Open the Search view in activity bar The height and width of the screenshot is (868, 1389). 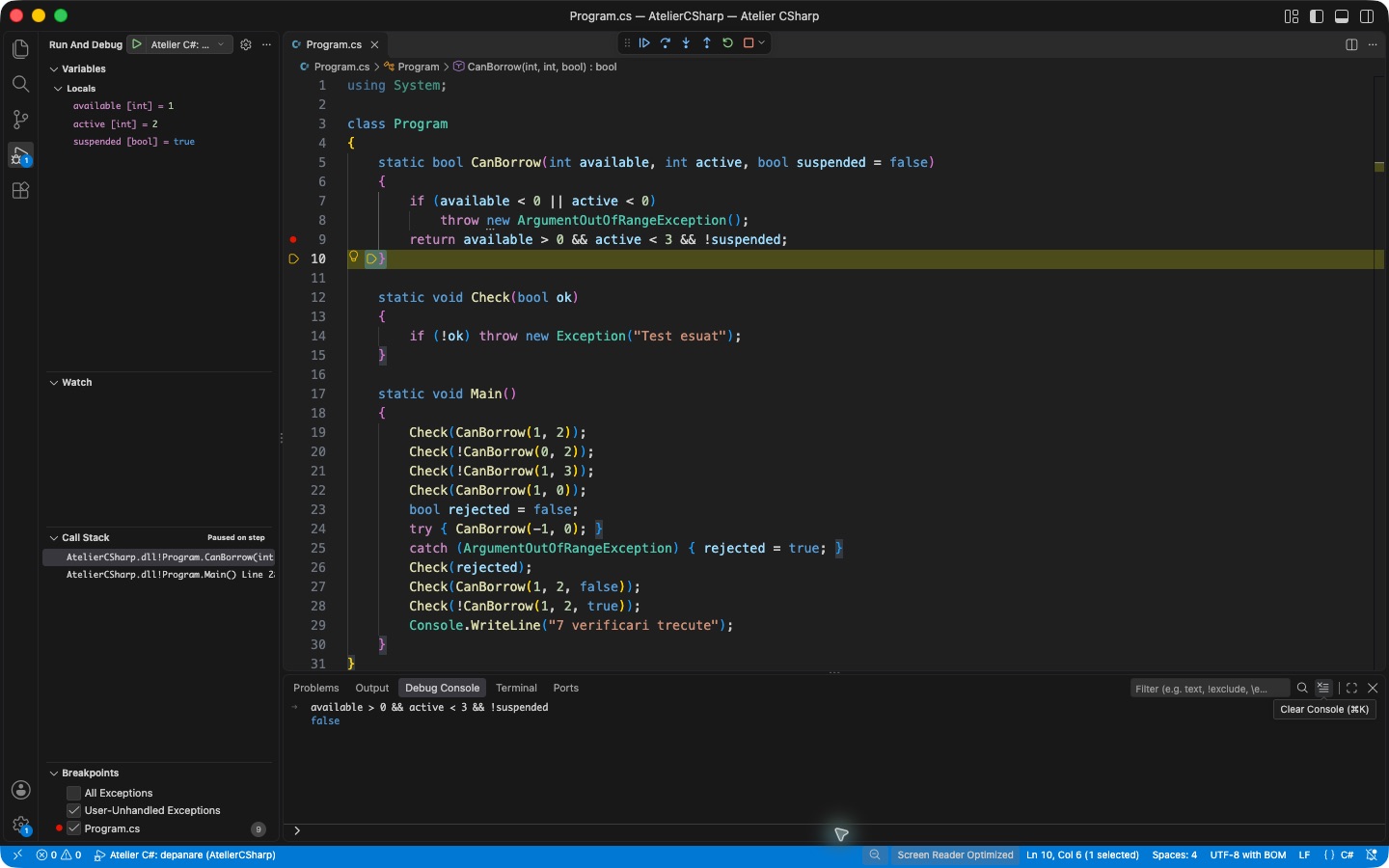(20, 84)
